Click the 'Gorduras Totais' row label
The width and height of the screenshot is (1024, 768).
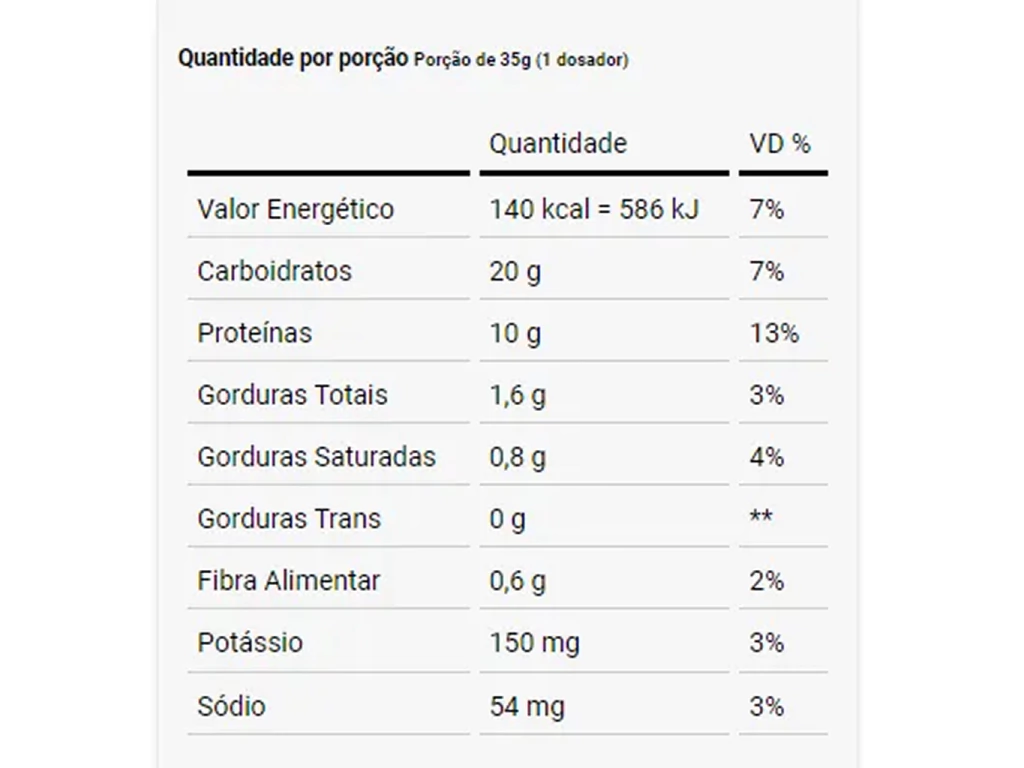pyautogui.click(x=292, y=395)
